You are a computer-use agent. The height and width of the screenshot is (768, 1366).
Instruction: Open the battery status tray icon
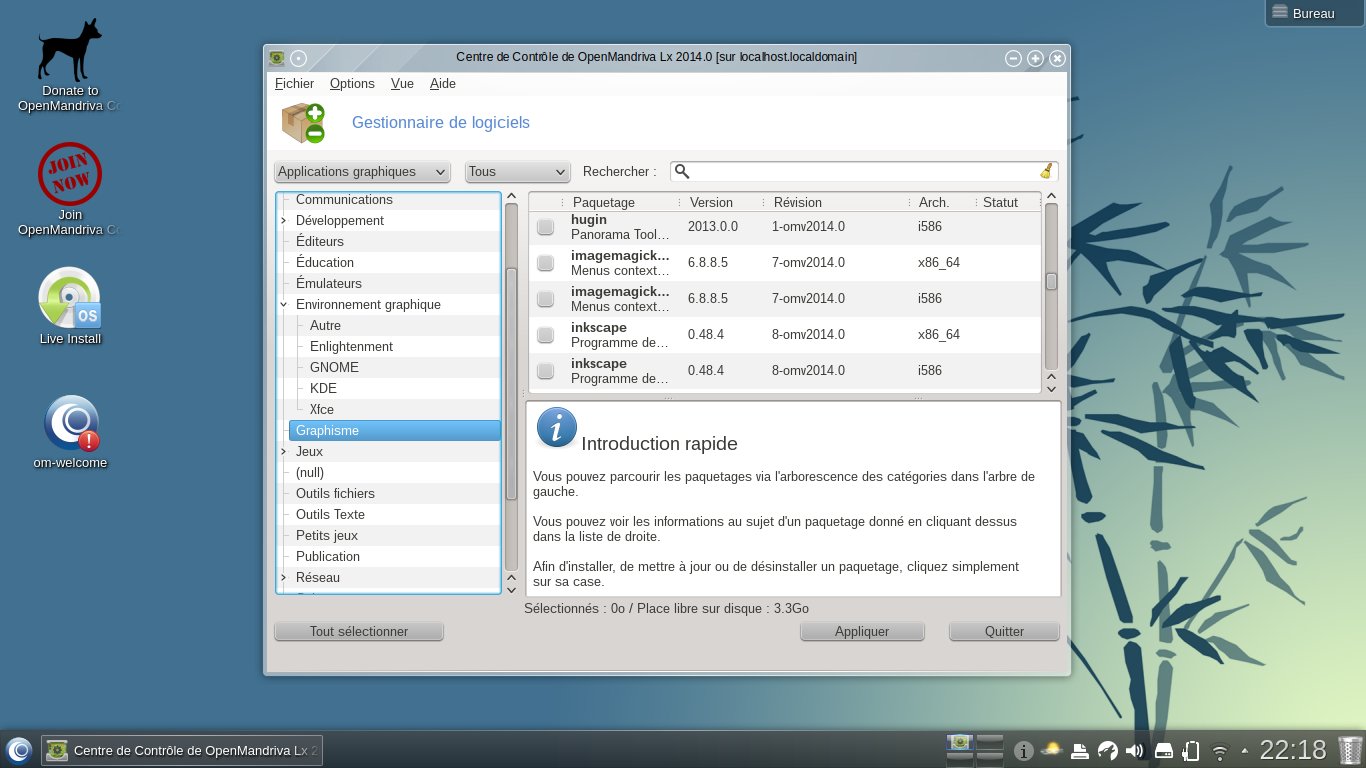(x=1191, y=750)
